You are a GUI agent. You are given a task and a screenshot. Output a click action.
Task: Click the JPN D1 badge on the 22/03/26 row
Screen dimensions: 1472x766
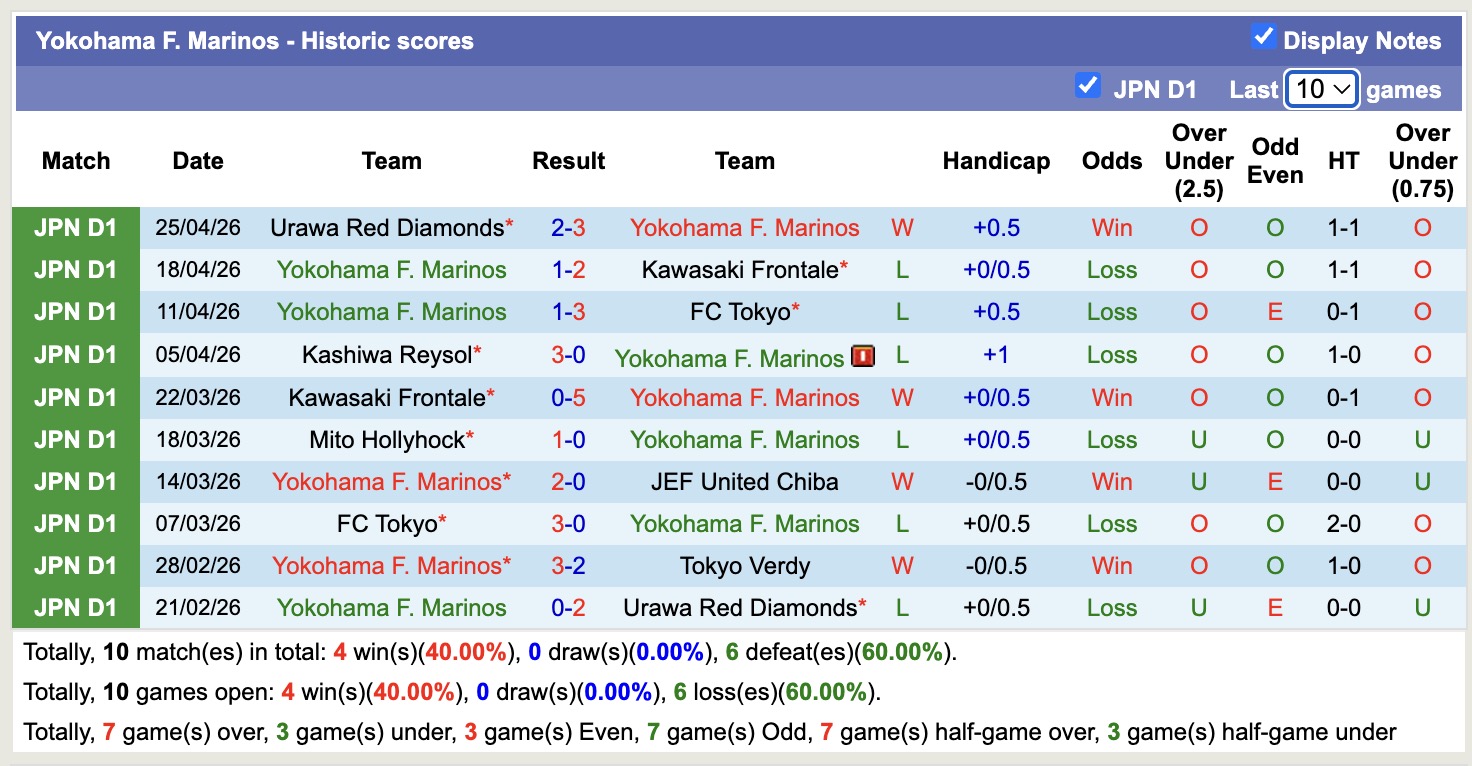75,397
